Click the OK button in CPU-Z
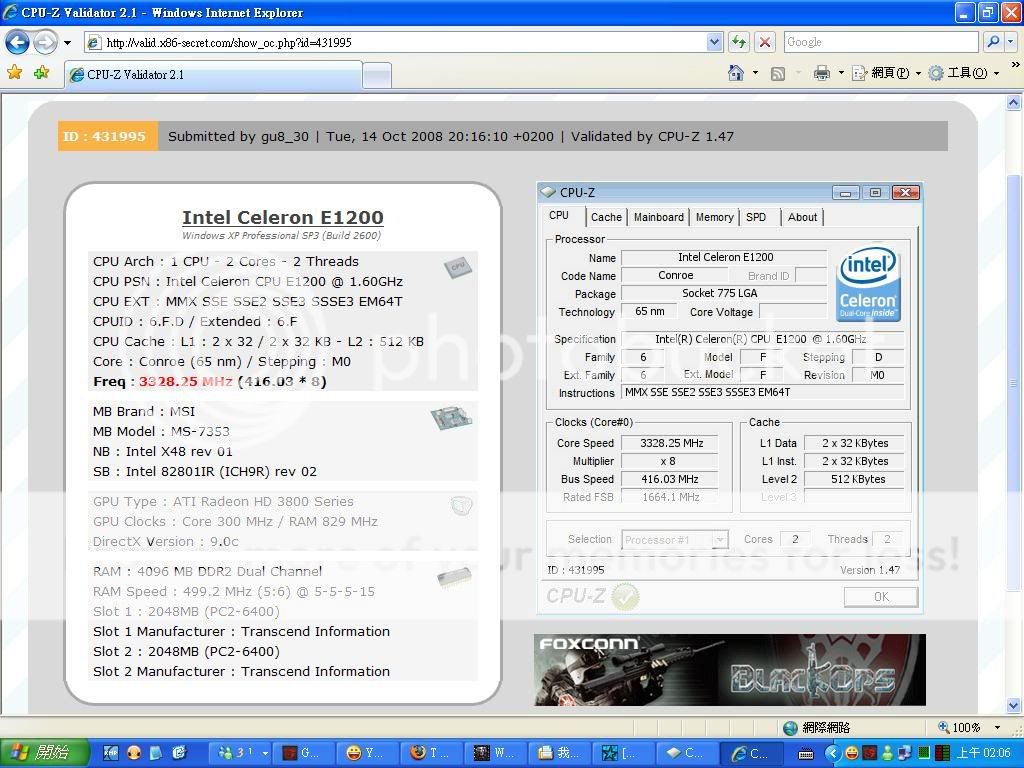The width and height of the screenshot is (1024, 768). click(x=881, y=596)
